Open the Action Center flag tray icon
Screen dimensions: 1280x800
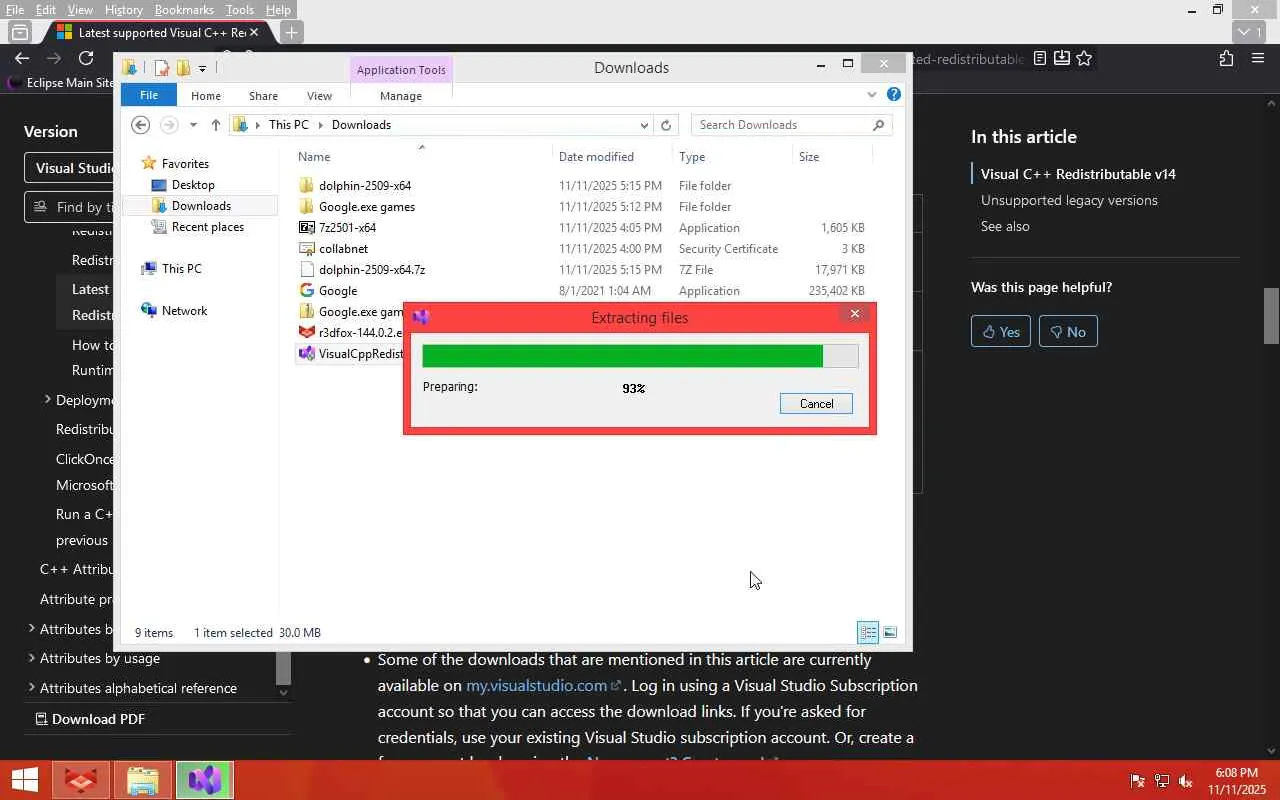[1137, 781]
